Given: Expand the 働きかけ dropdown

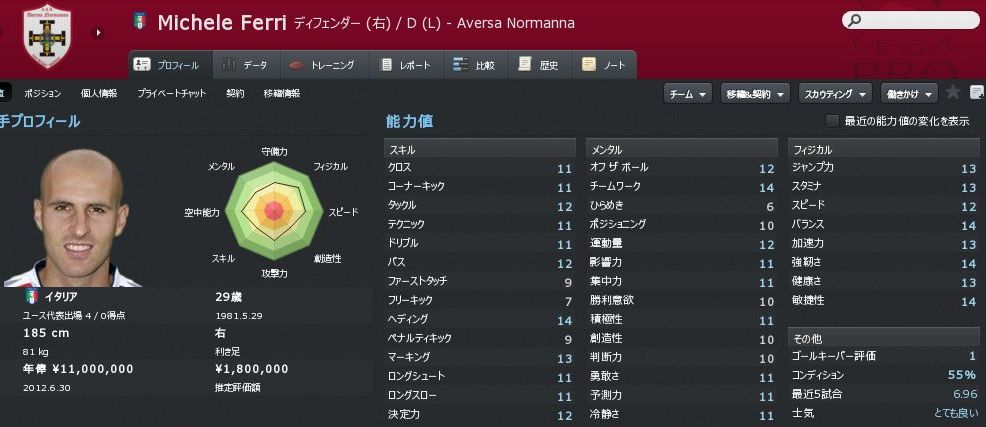Looking at the screenshot, I should pyautogui.click(x=908, y=93).
